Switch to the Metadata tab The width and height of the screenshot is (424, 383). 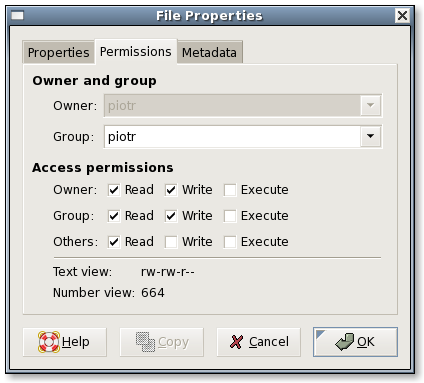point(209,52)
